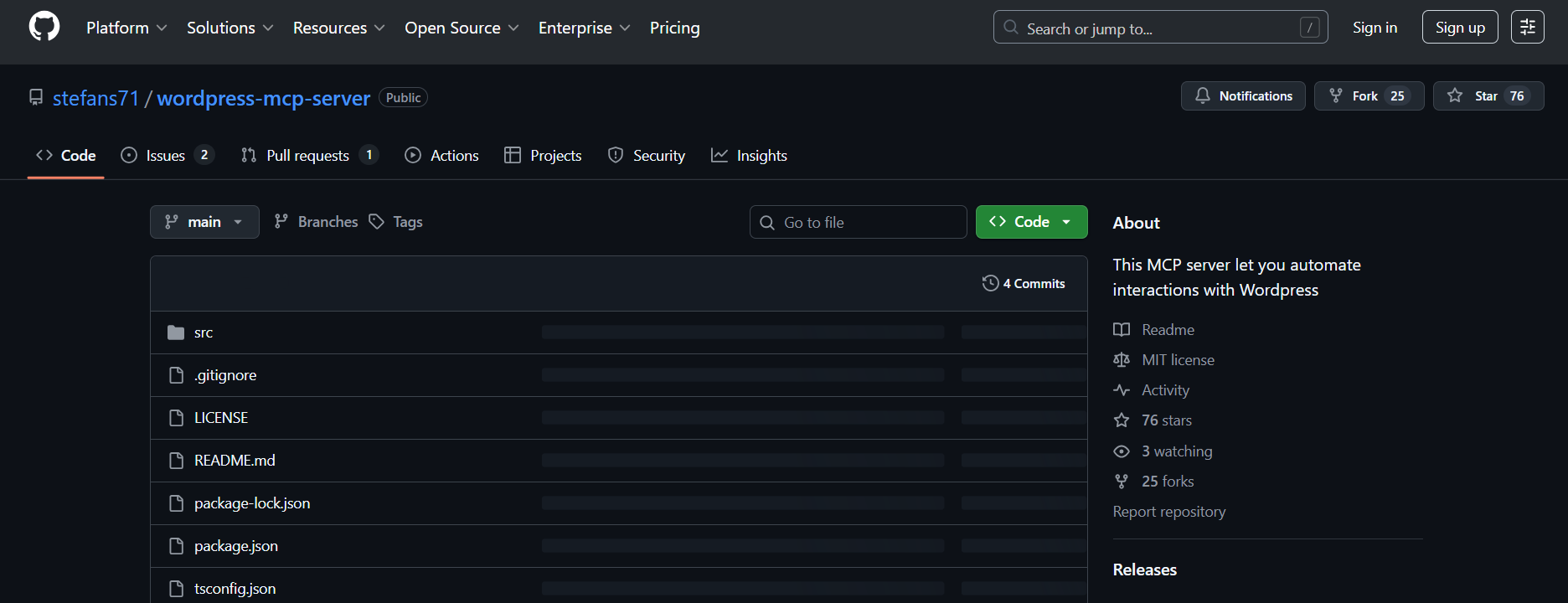
Task: Click the magnifier icon in Go to file
Action: coord(766,223)
